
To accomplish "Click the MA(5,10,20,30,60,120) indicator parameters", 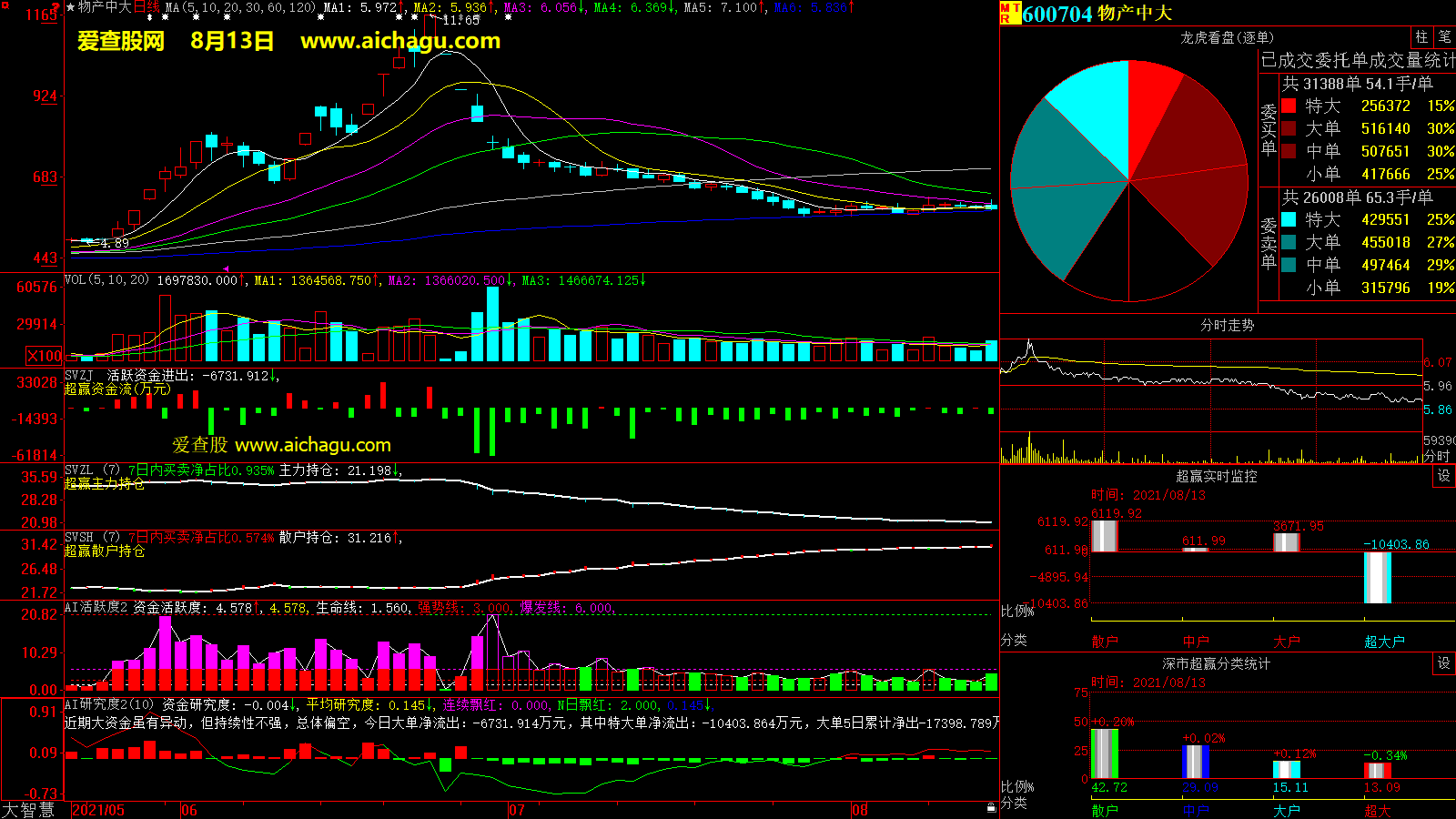I will pyautogui.click(x=240, y=7).
